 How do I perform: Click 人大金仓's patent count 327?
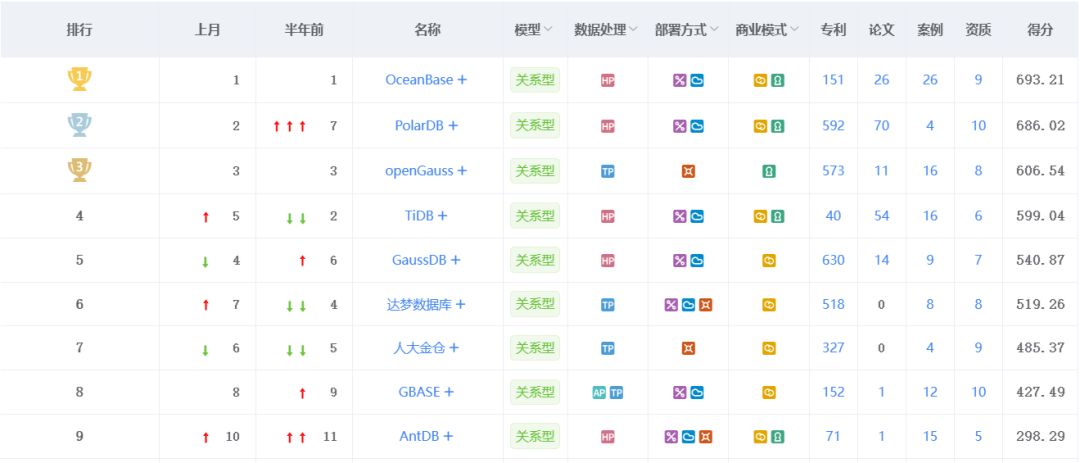[833, 349]
